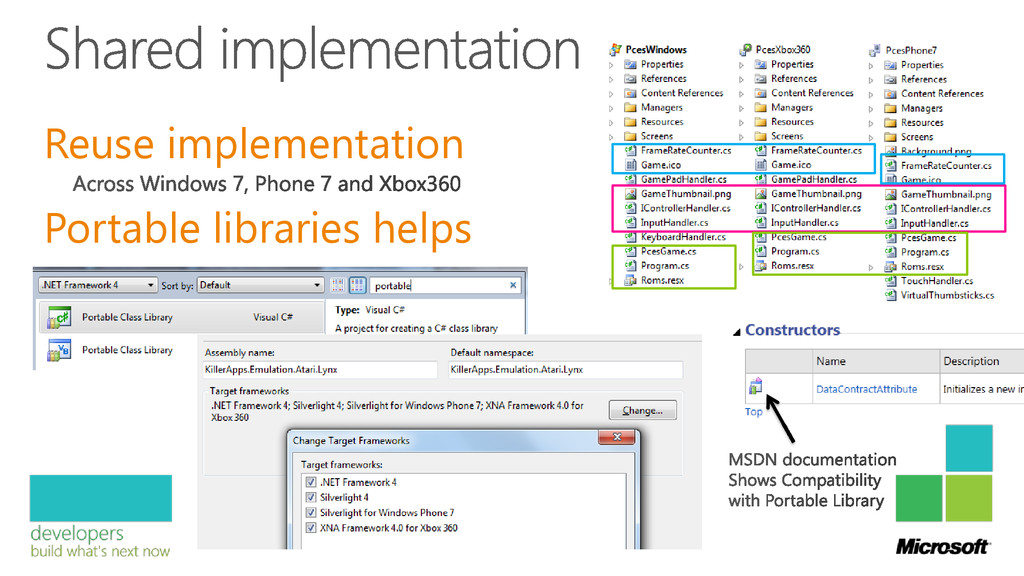Click the Properties folder icon under PcesWindows
1024x576 pixels.
point(630,64)
